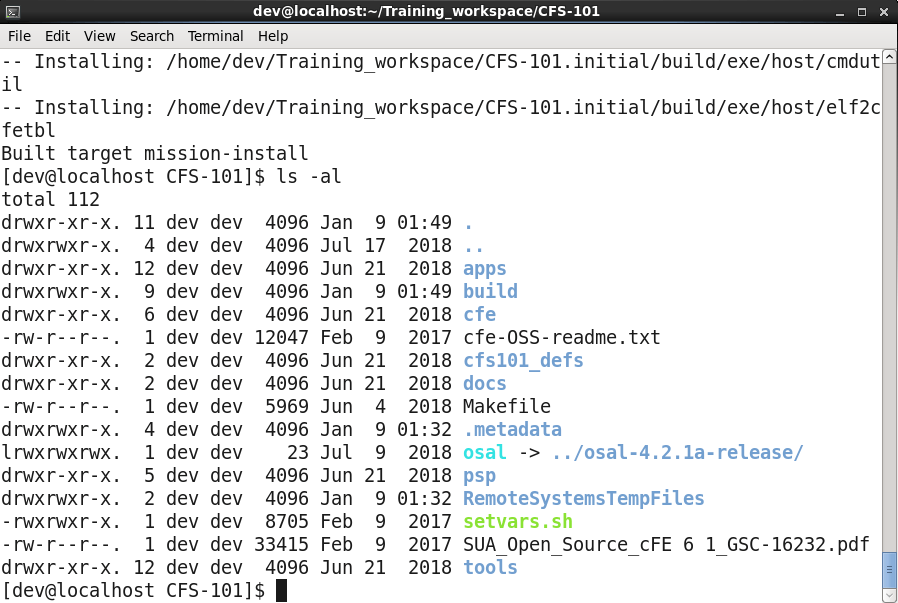Click the vertical scrollbar thumb
898x603 pixels.
tap(889, 572)
